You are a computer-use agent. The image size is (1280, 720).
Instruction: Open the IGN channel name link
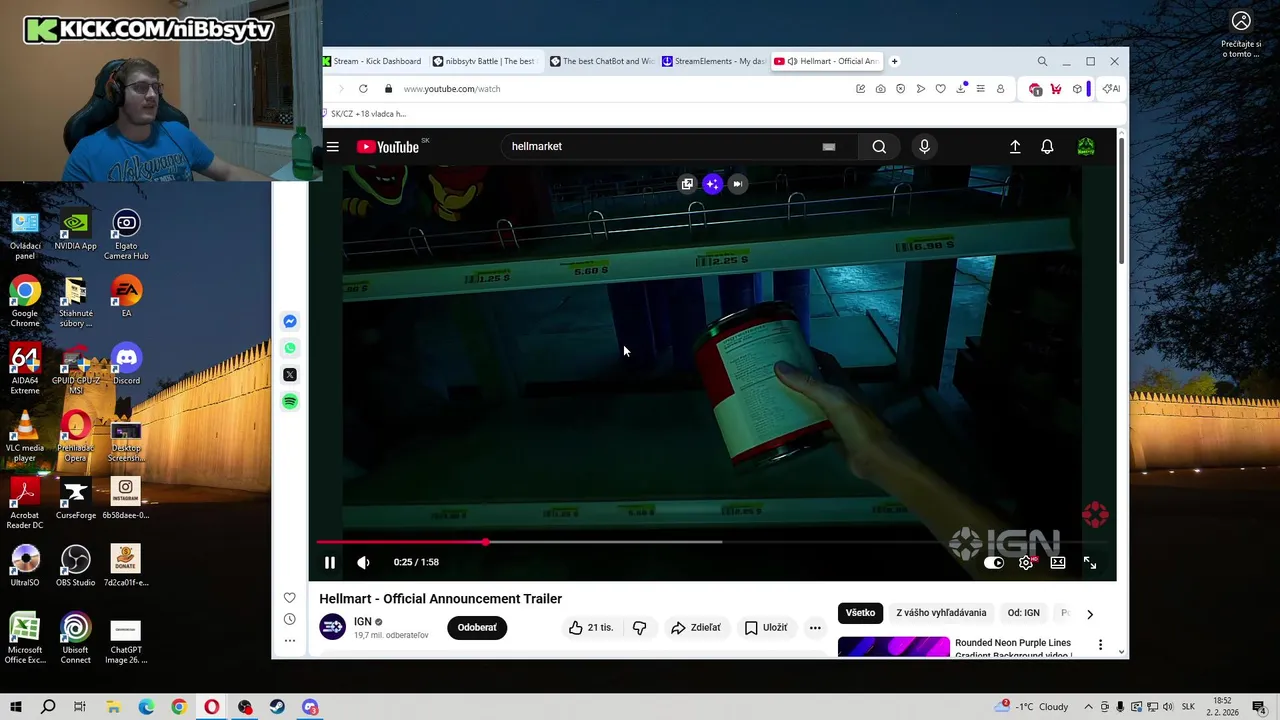(x=362, y=621)
